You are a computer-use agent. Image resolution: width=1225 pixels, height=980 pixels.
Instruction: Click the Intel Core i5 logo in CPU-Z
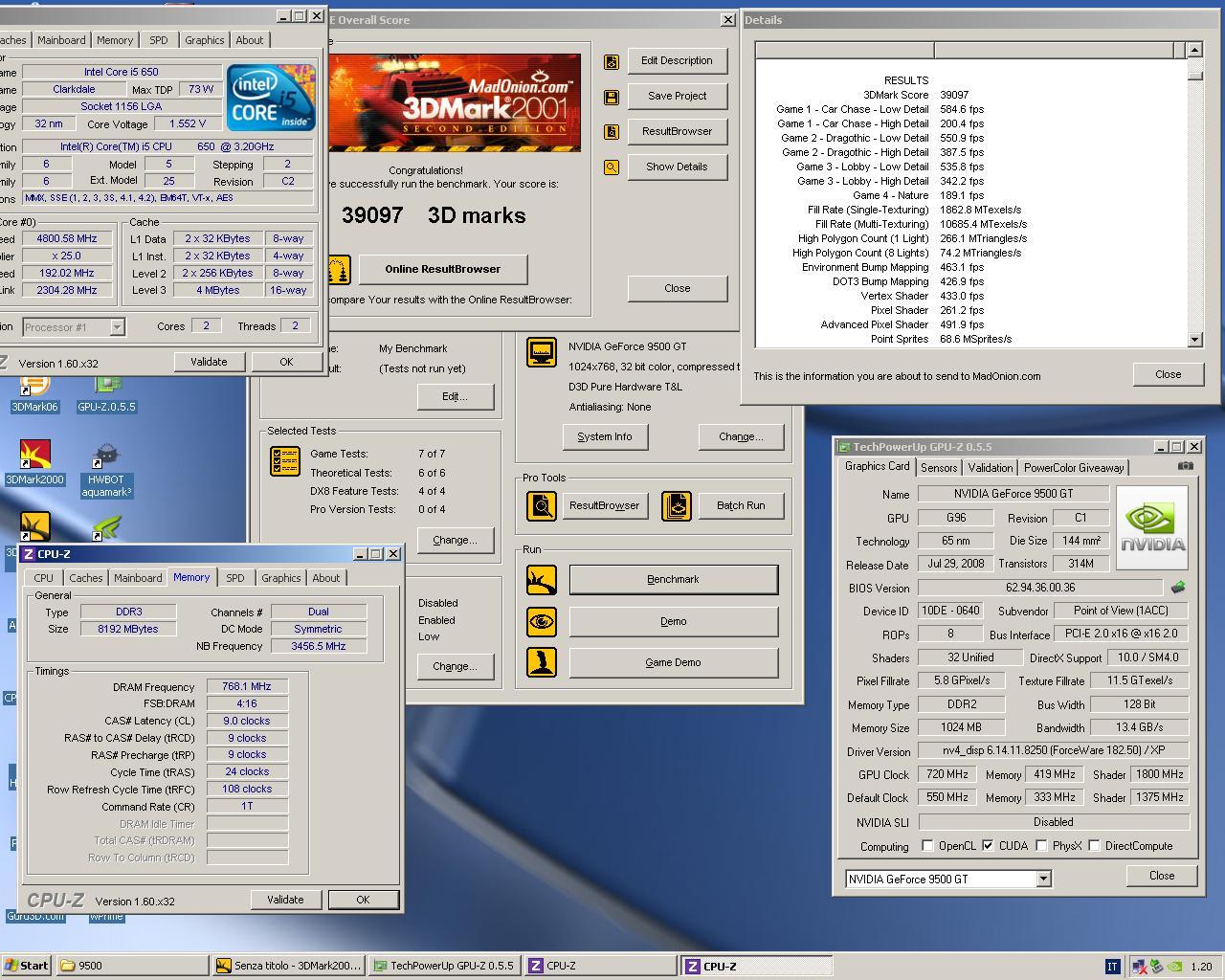pyautogui.click(x=271, y=97)
